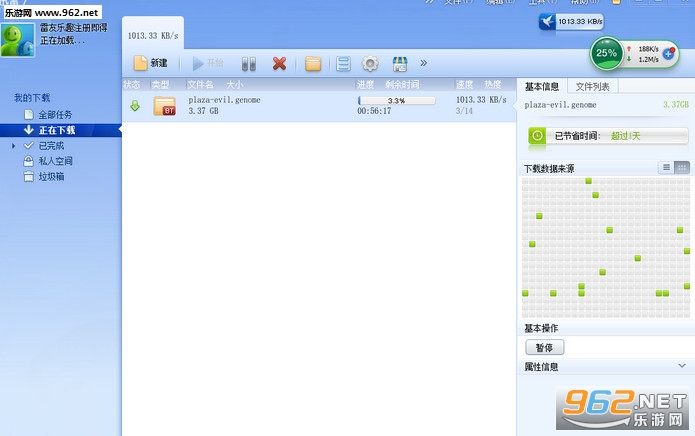The width and height of the screenshot is (695, 436).
Task: Click the green clock saved-time icon
Action: 537,136
